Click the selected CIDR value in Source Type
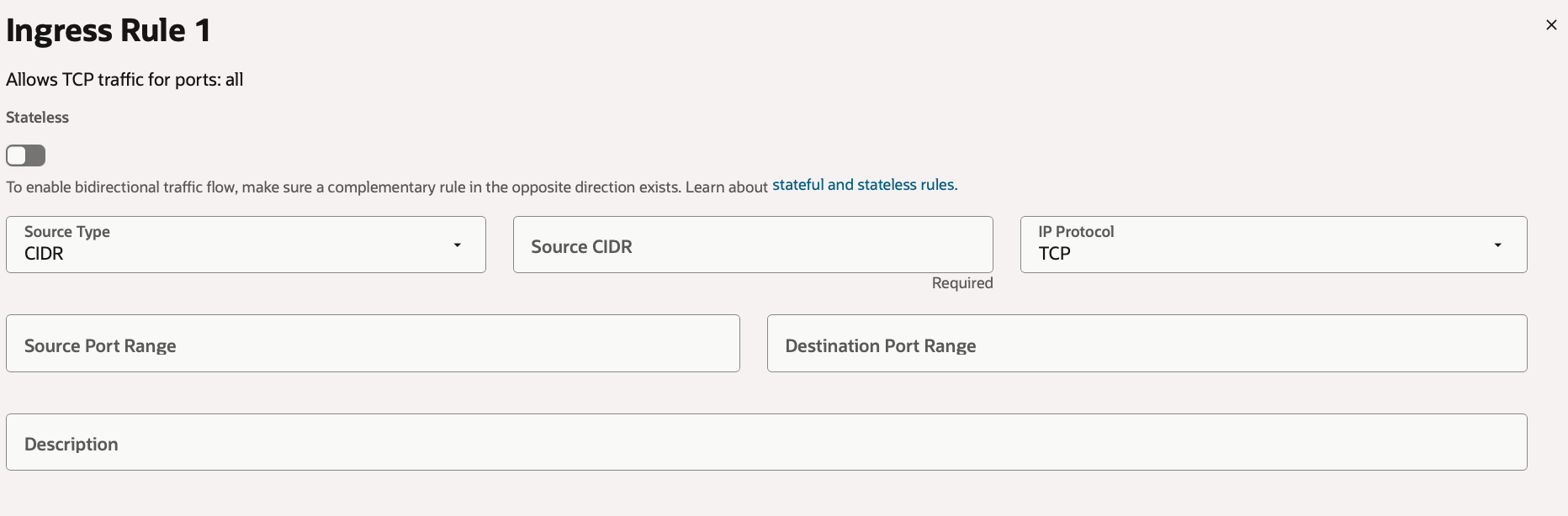This screenshot has height=516, width=1568. pos(44,254)
